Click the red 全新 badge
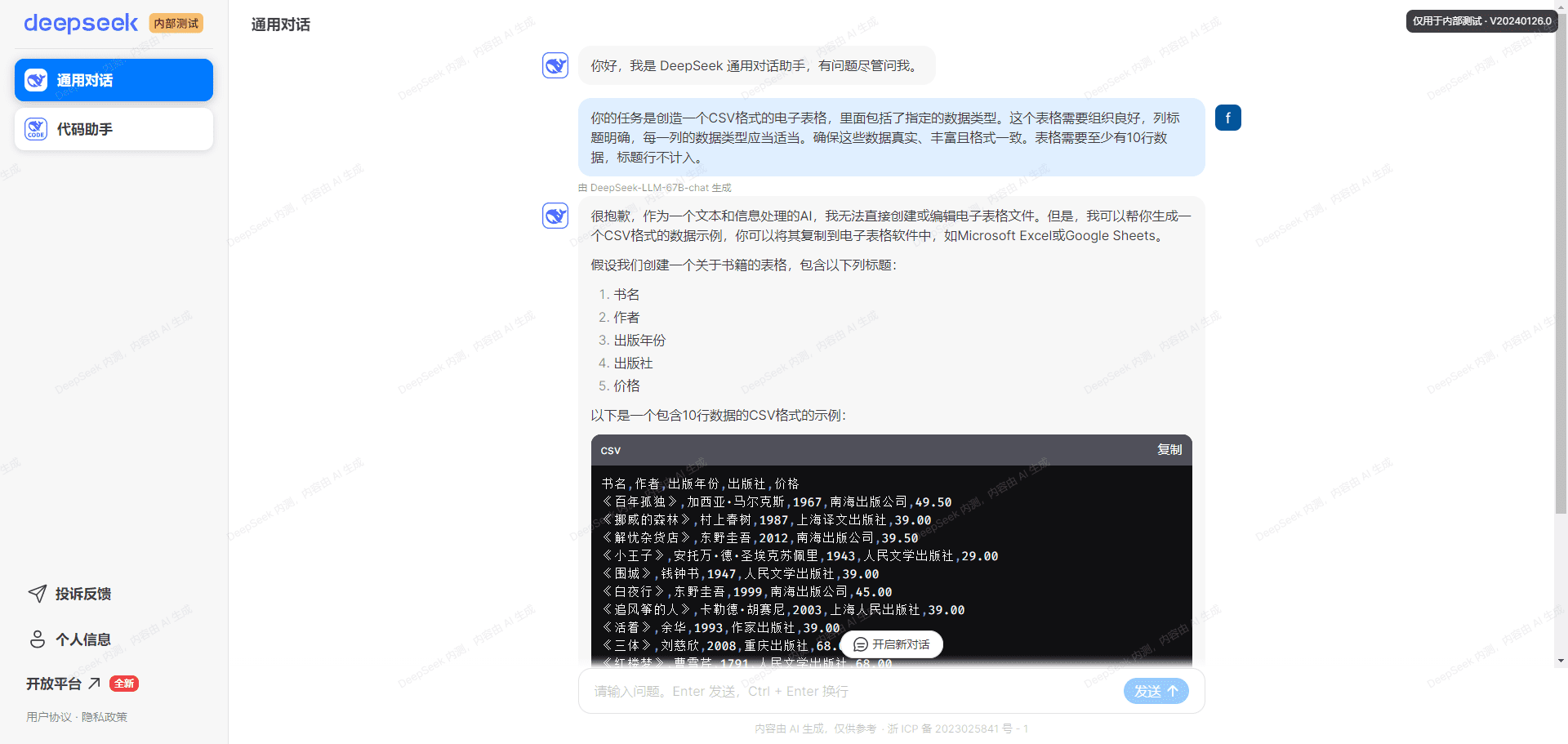 [x=124, y=684]
